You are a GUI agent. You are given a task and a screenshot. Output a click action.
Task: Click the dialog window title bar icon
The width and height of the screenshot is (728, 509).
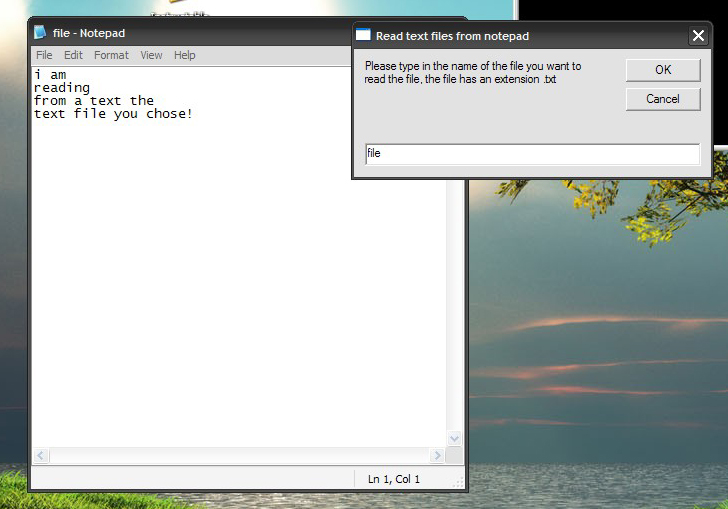(363, 35)
